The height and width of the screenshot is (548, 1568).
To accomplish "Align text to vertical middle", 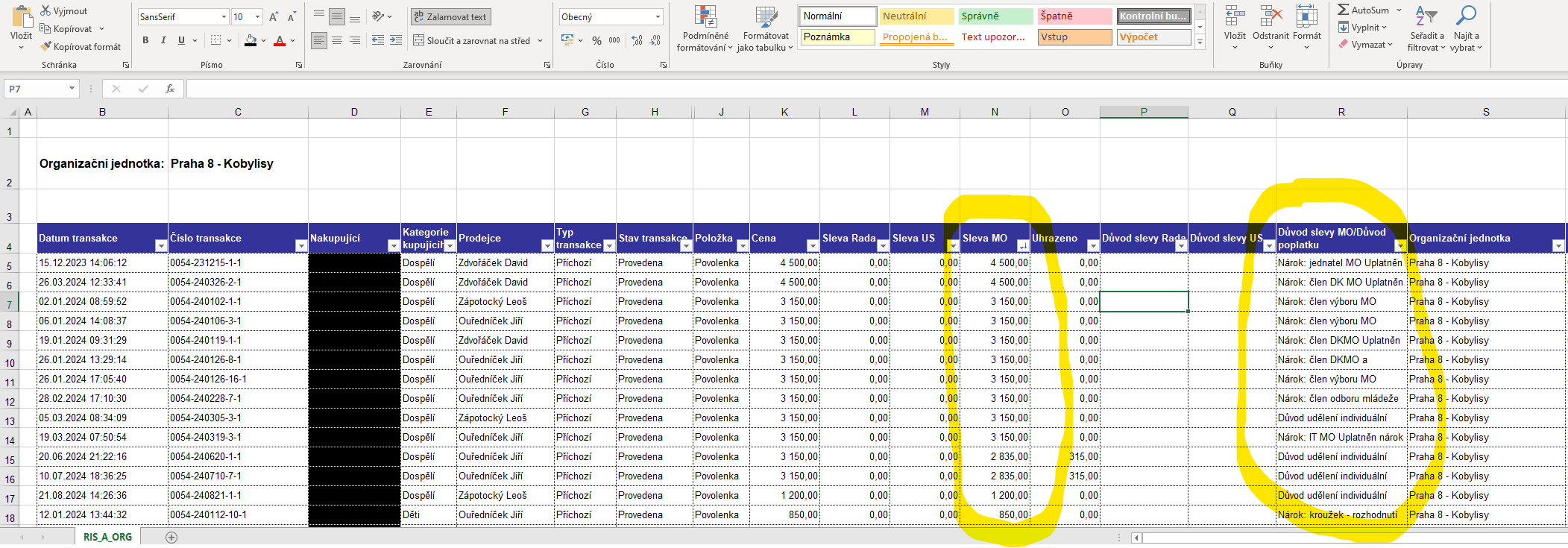I will point(337,16).
